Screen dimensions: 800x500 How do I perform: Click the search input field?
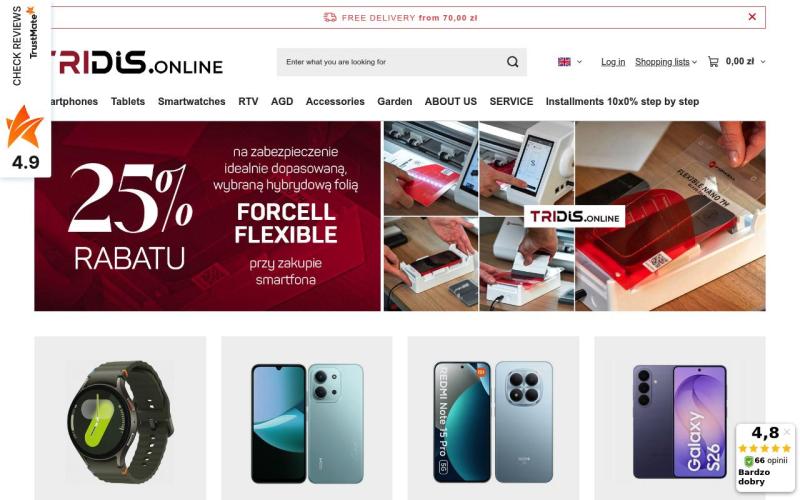click(x=390, y=62)
